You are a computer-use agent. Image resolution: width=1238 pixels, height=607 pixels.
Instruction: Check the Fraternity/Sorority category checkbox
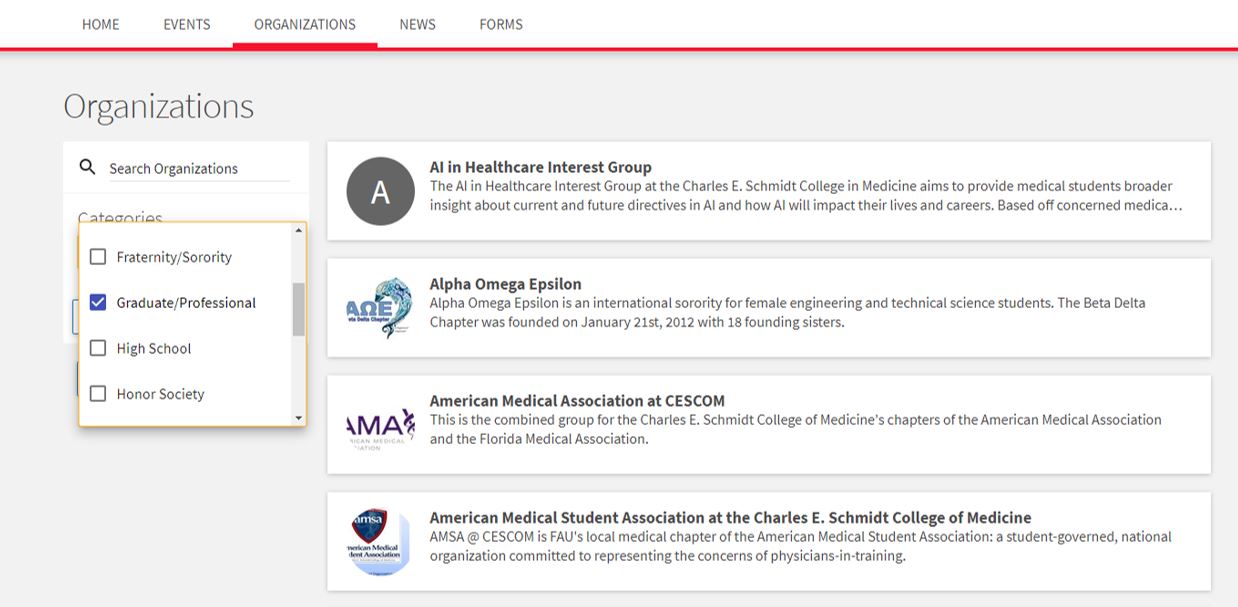coord(98,257)
